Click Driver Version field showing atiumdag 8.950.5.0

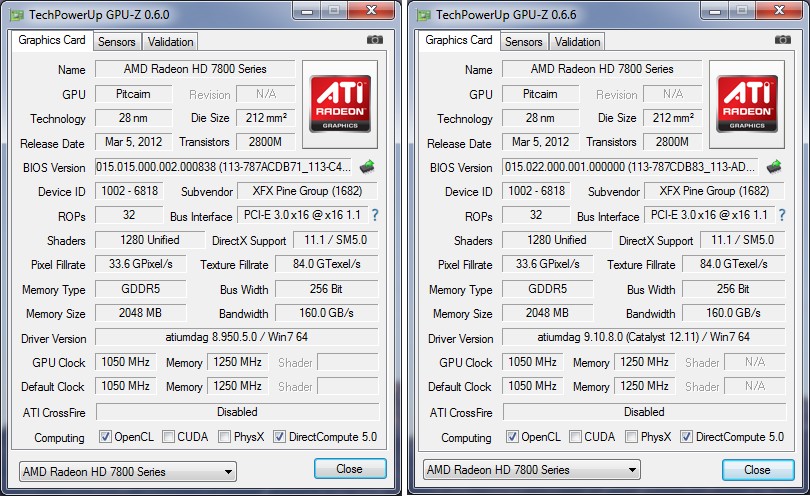click(237, 337)
